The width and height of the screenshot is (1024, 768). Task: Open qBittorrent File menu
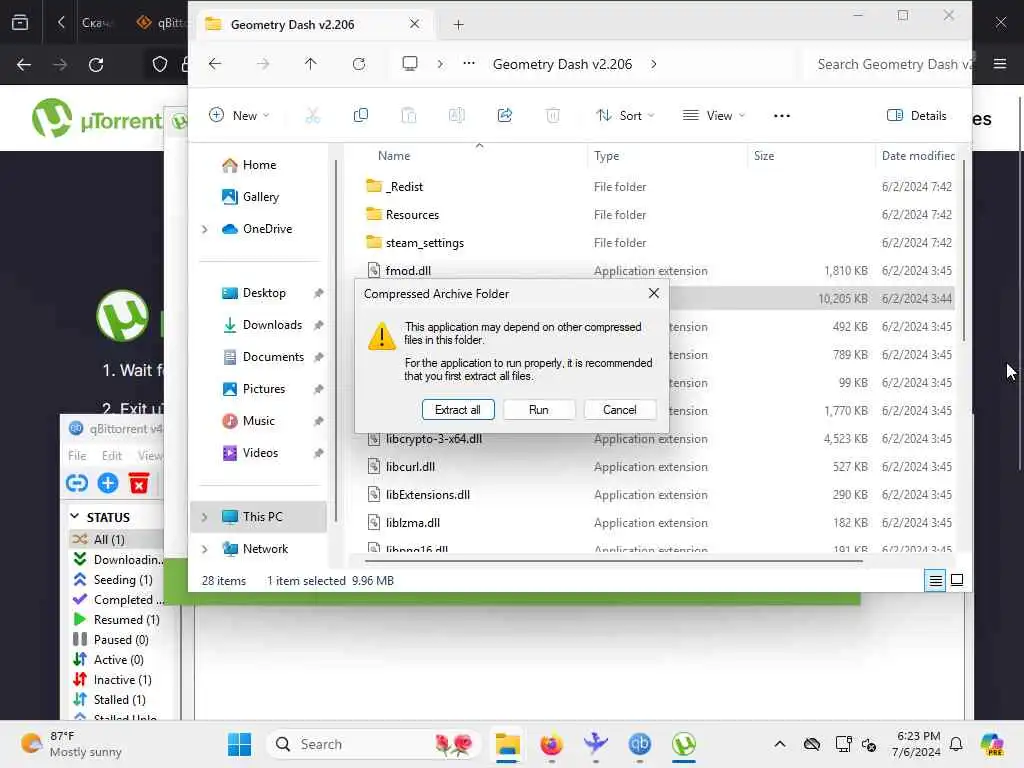click(x=76, y=456)
